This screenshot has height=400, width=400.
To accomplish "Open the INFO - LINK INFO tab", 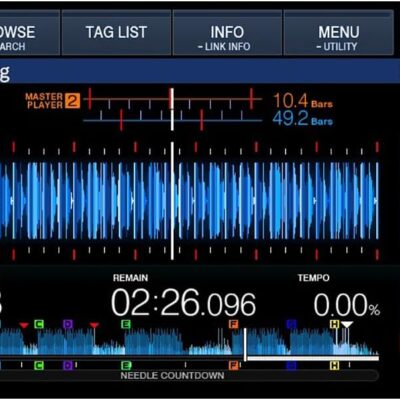I will (227, 32).
